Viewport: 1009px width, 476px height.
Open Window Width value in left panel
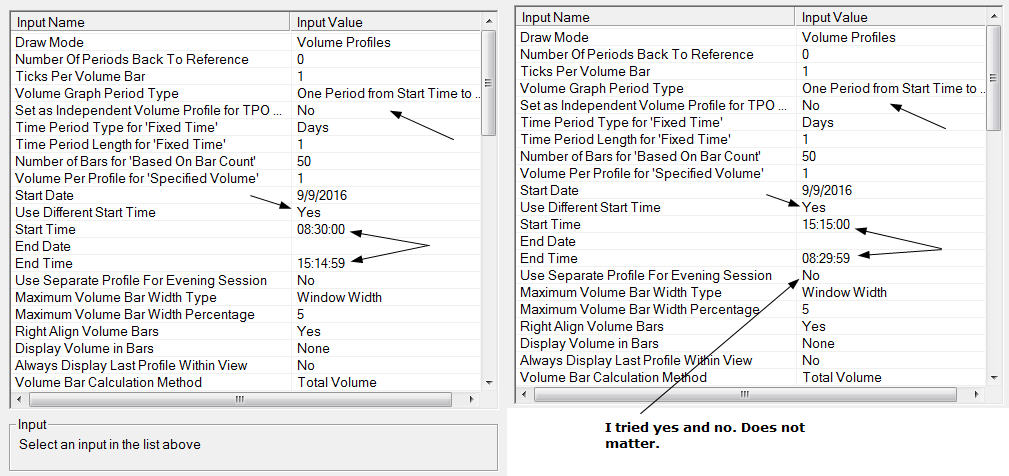[339, 297]
